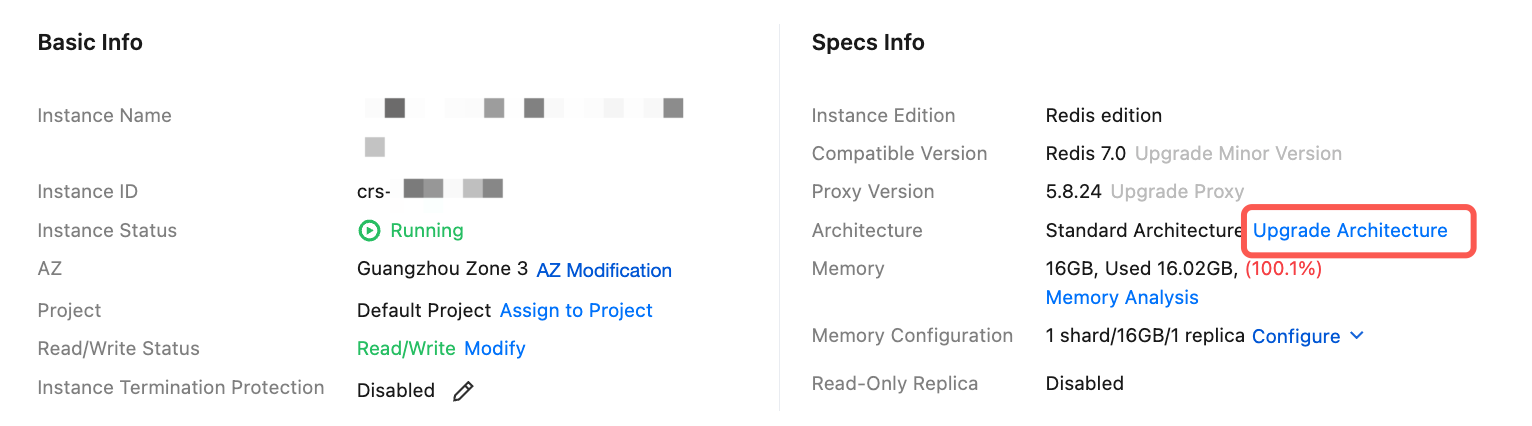
Task: Click Upgrade Architecture link
Action: pos(1350,230)
